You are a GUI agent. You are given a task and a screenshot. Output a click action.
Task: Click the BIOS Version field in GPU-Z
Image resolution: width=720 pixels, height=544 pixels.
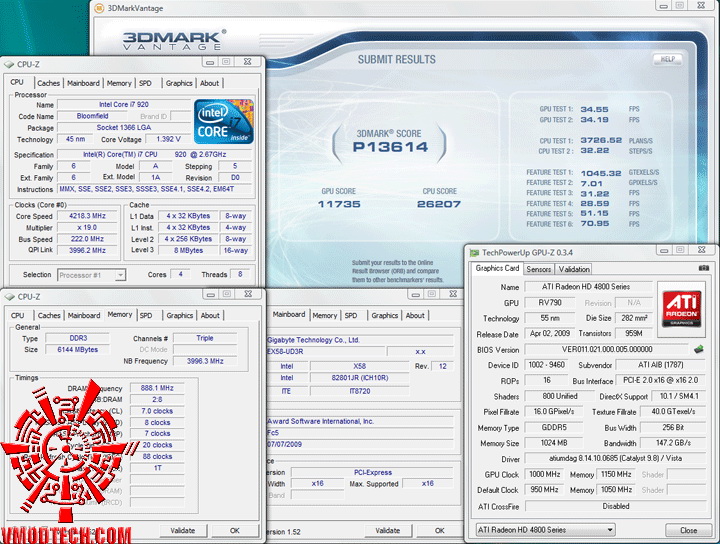[607, 349]
